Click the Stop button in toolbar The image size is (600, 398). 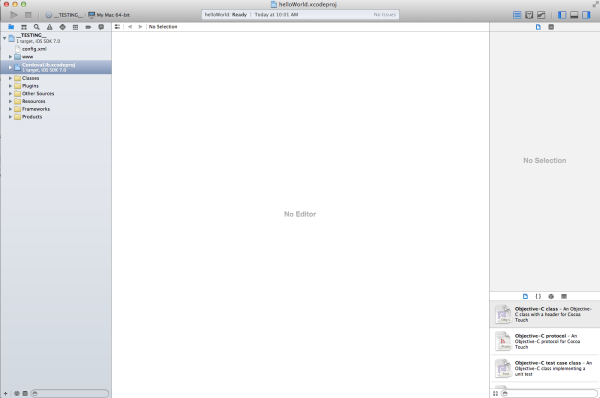tap(28, 15)
